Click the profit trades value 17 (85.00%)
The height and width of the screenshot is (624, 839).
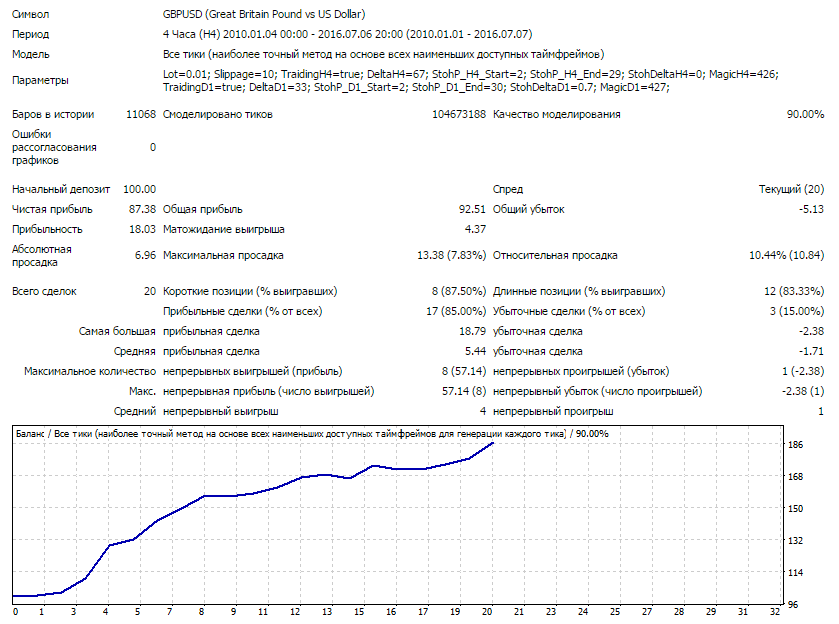455,311
